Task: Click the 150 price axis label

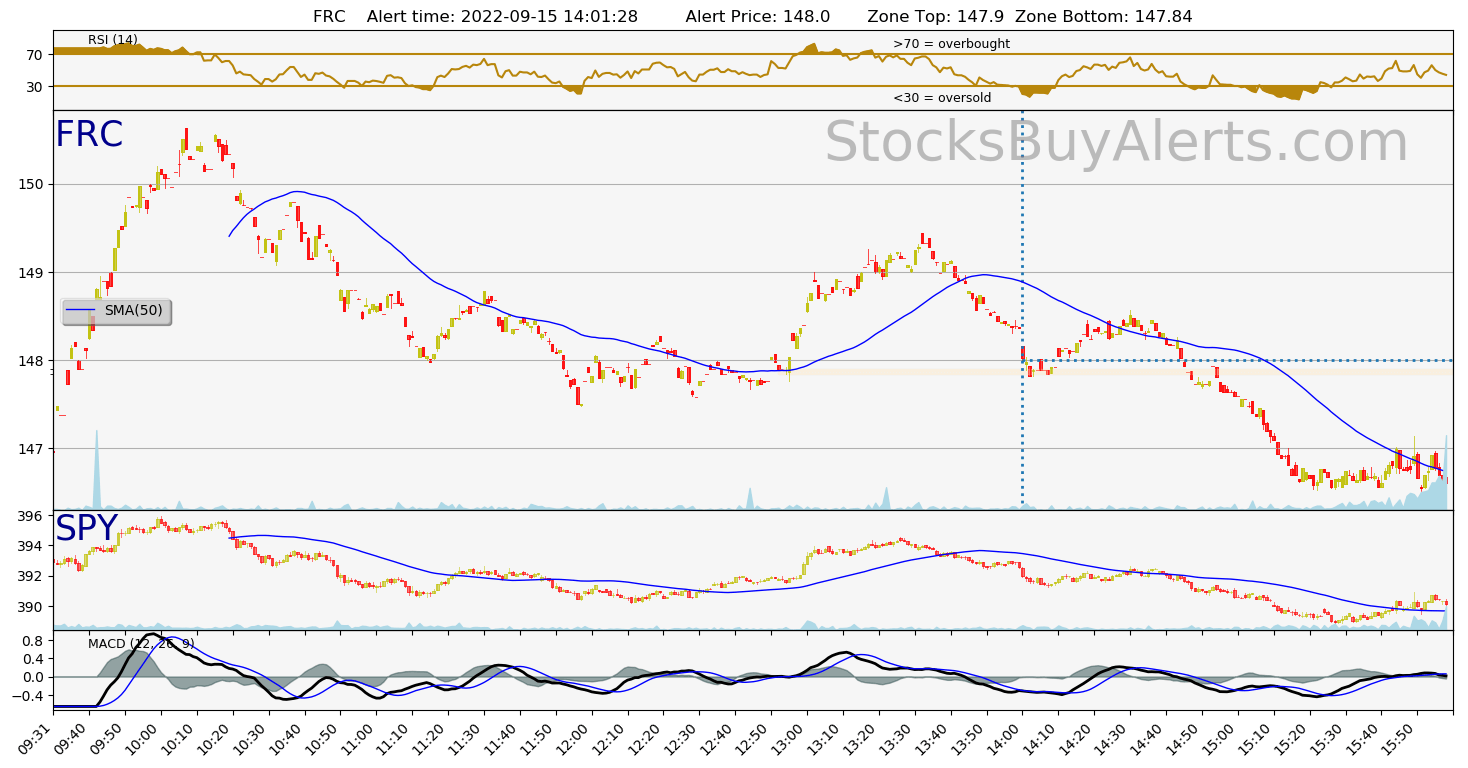Action: click(x=30, y=184)
